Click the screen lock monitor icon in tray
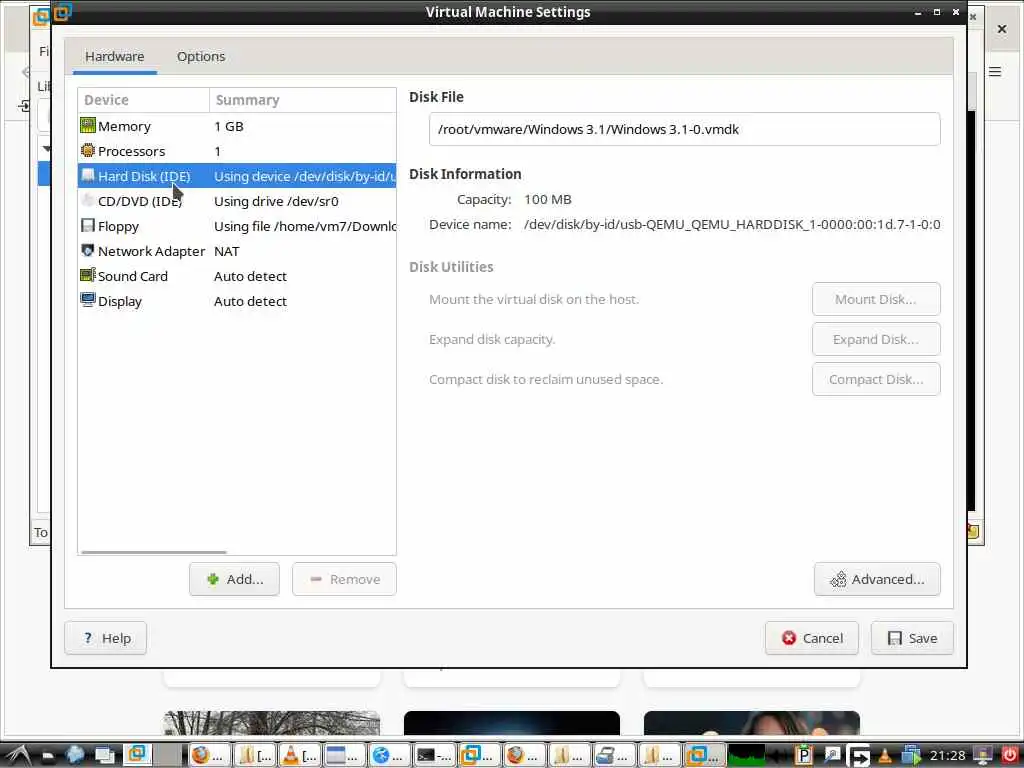Image resolution: width=1024 pixels, height=768 pixels. pyautogui.click(x=983, y=756)
